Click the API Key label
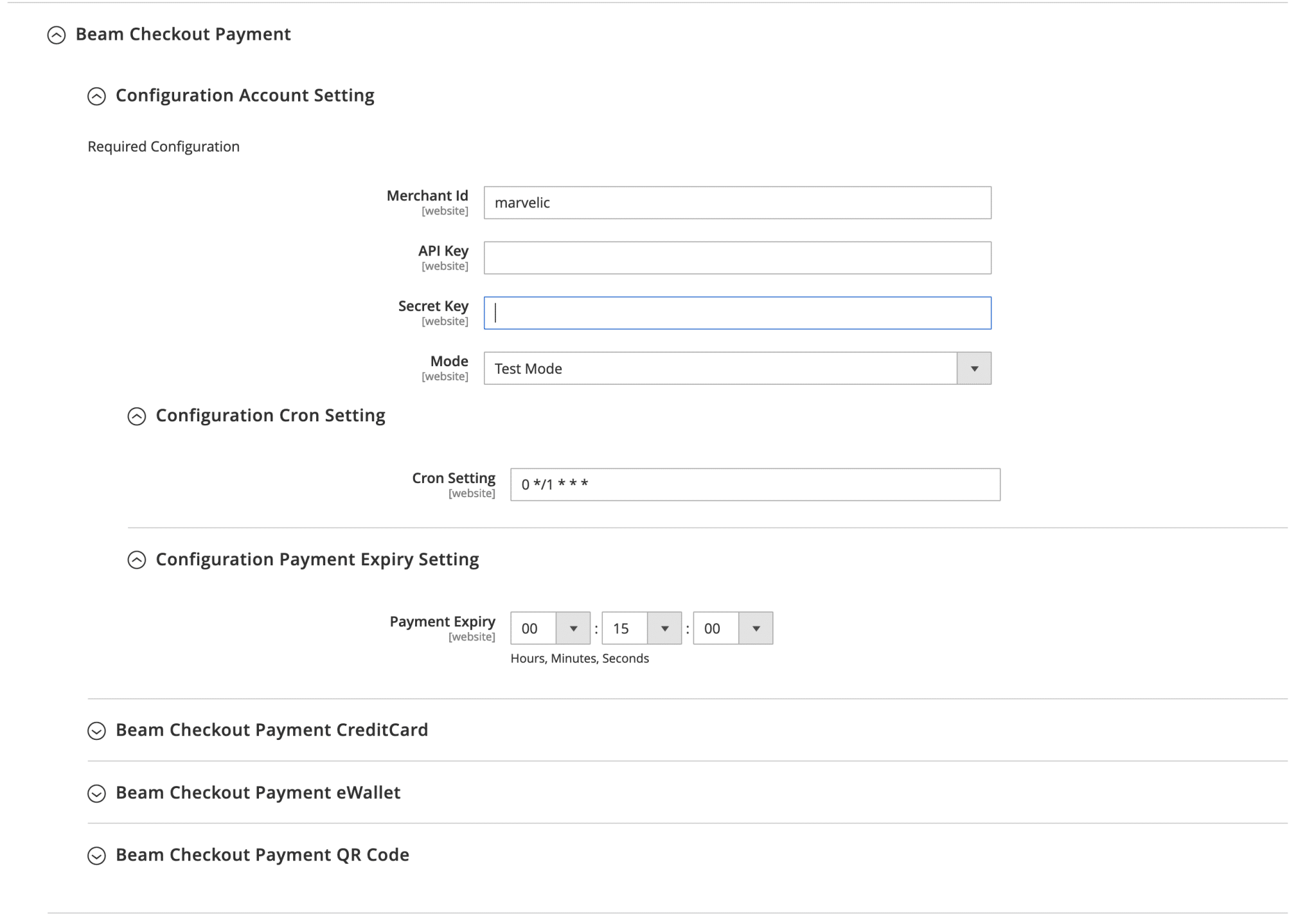The width and height of the screenshot is (1316, 914). (x=443, y=251)
